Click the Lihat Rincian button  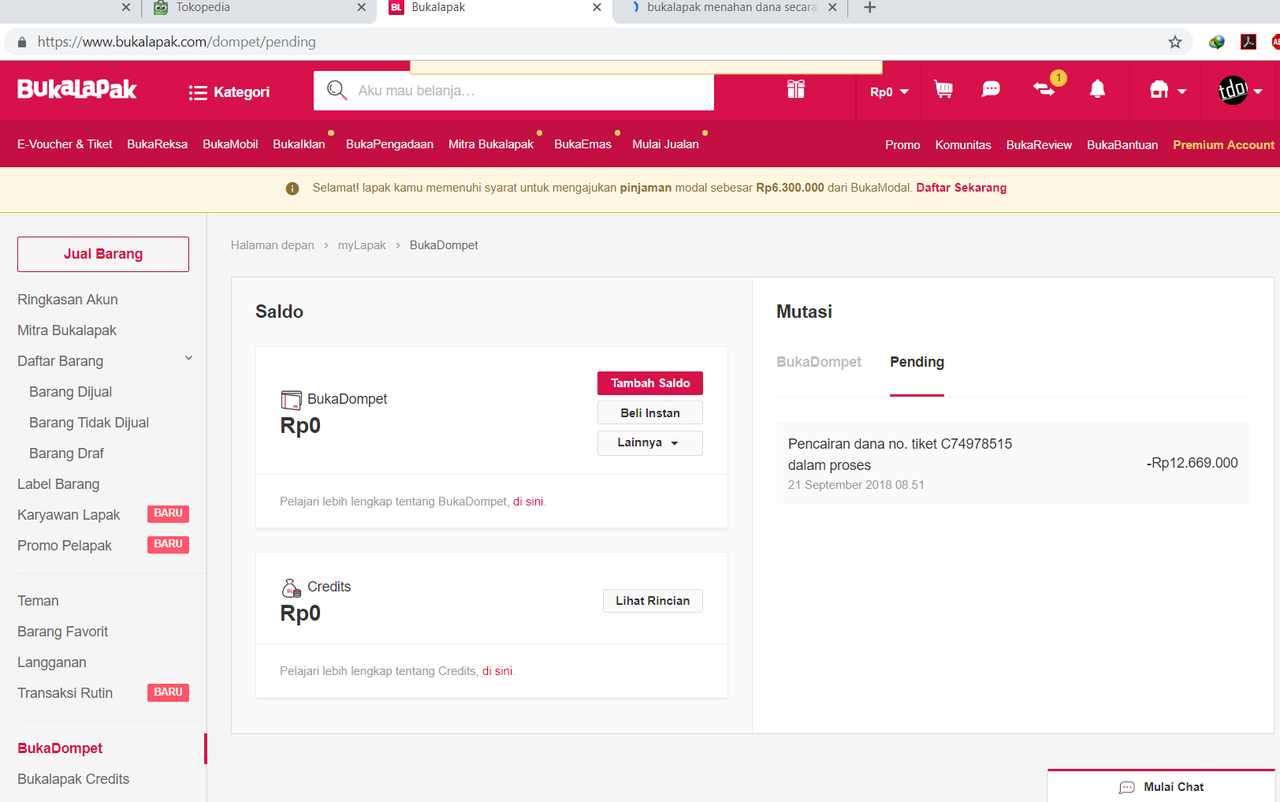(x=652, y=601)
